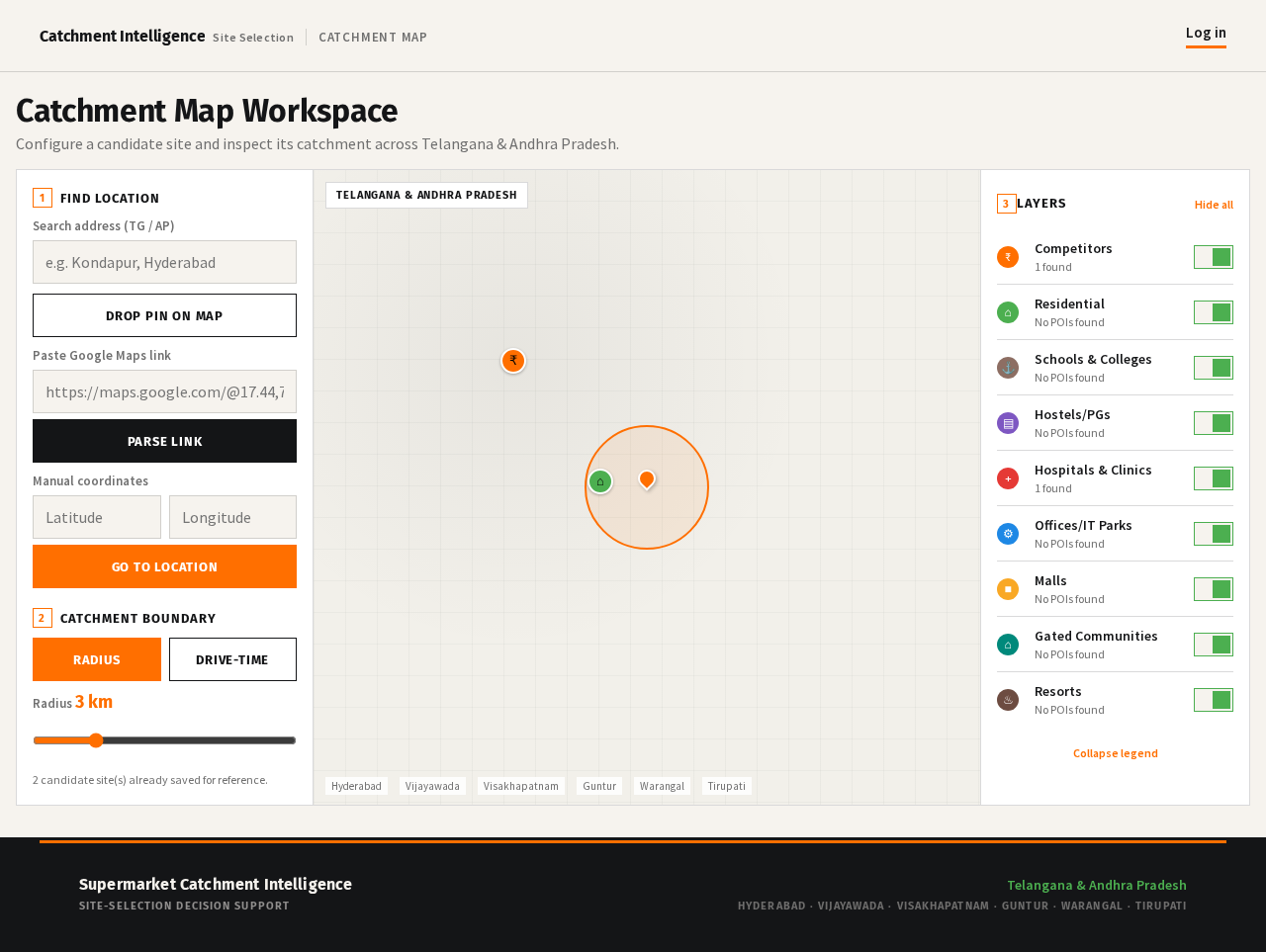Click '2 candidate site(s) already saved' text
This screenshot has width=1266, height=952.
tap(150, 780)
